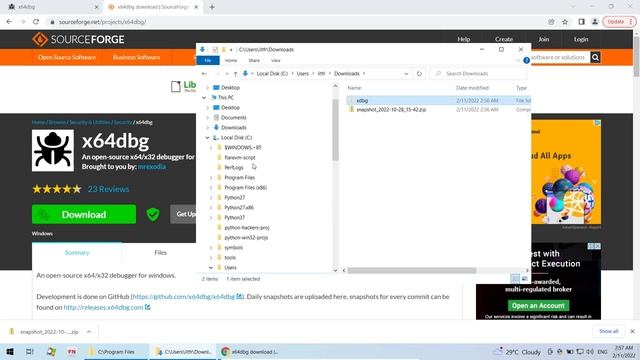Open Open Source Software menu on SourceForge

click(x=67, y=57)
